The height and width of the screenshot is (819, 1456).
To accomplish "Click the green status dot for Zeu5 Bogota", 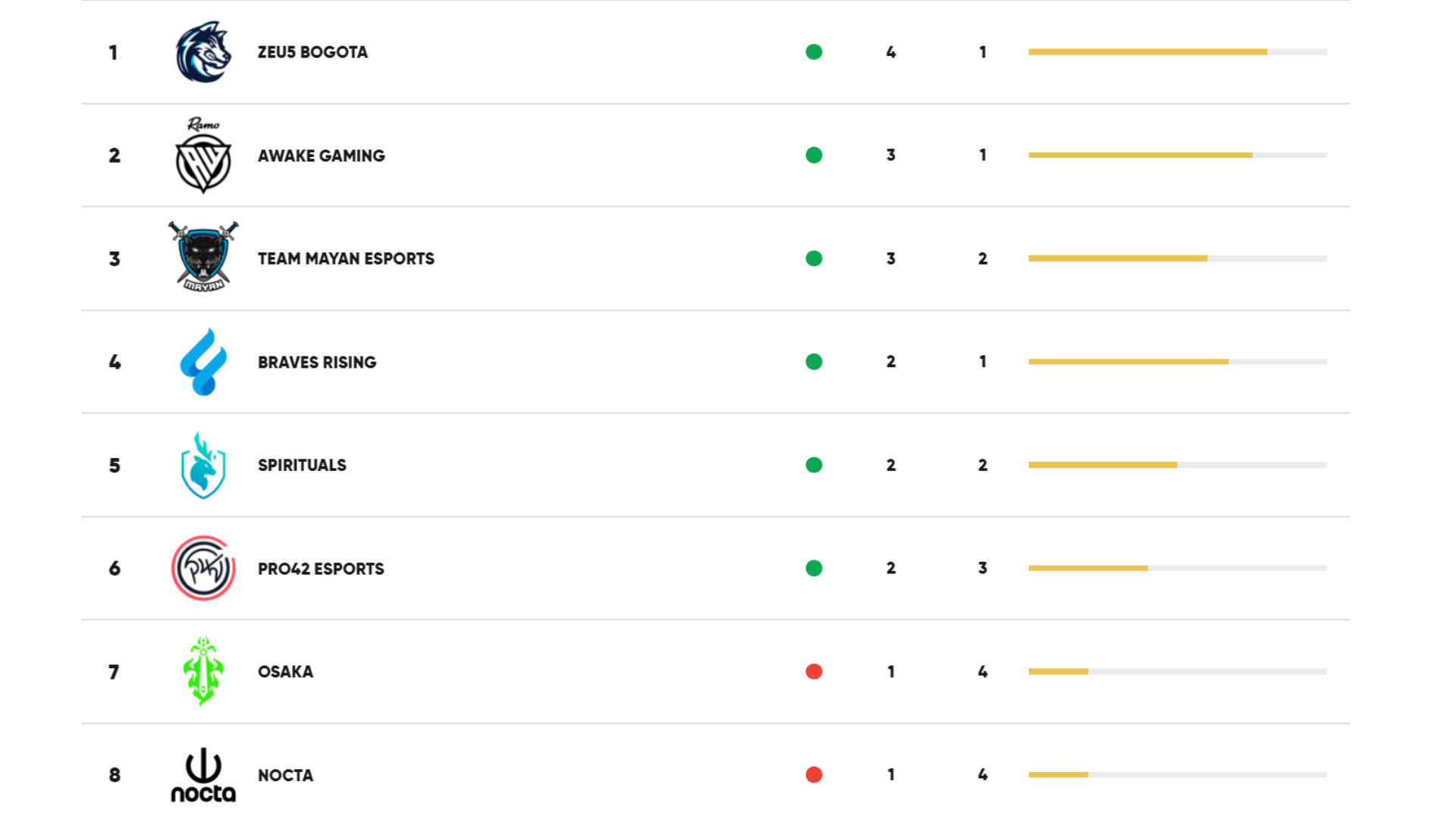I will [814, 52].
